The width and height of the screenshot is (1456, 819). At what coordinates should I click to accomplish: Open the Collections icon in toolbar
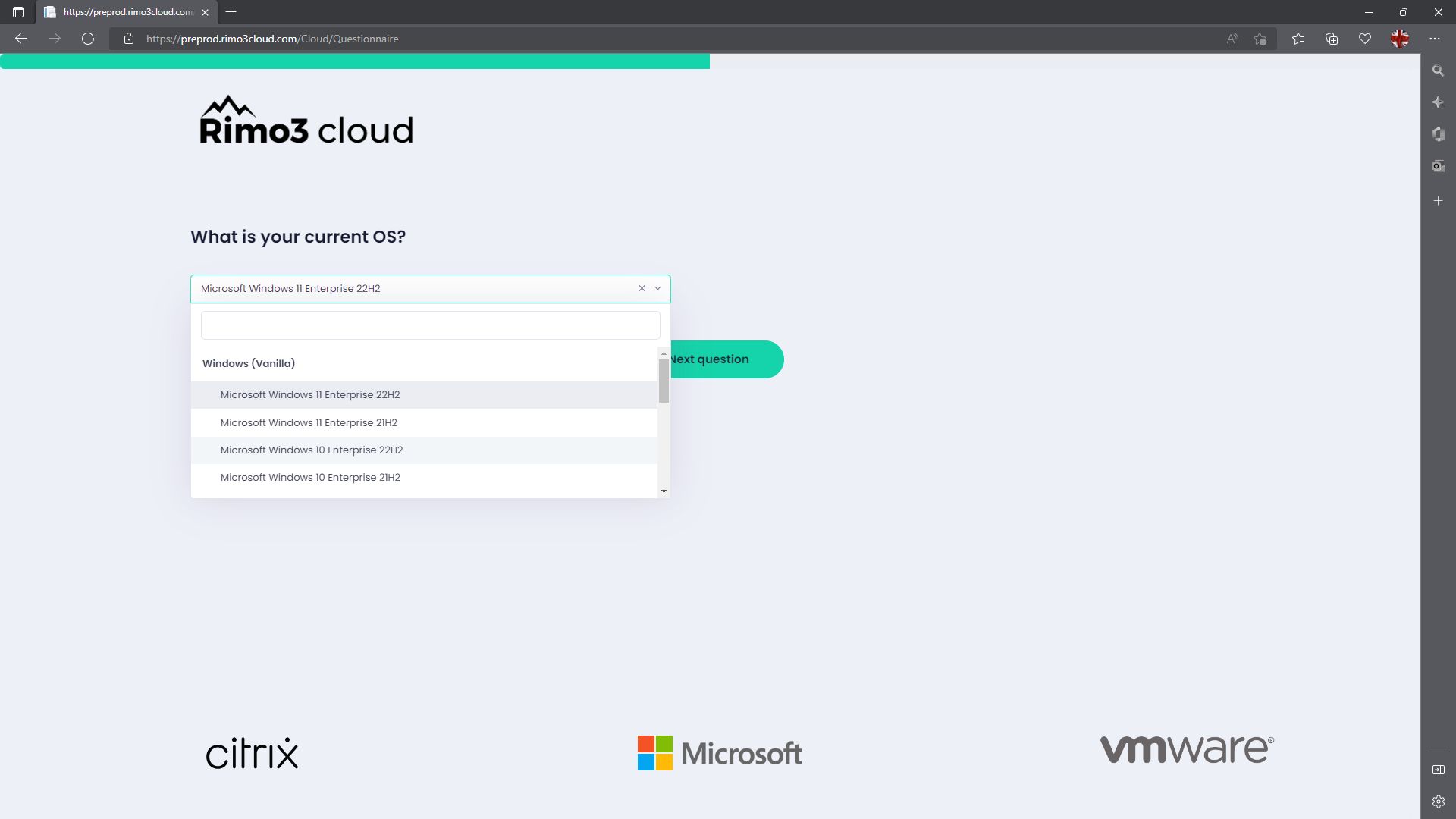pos(1332,39)
